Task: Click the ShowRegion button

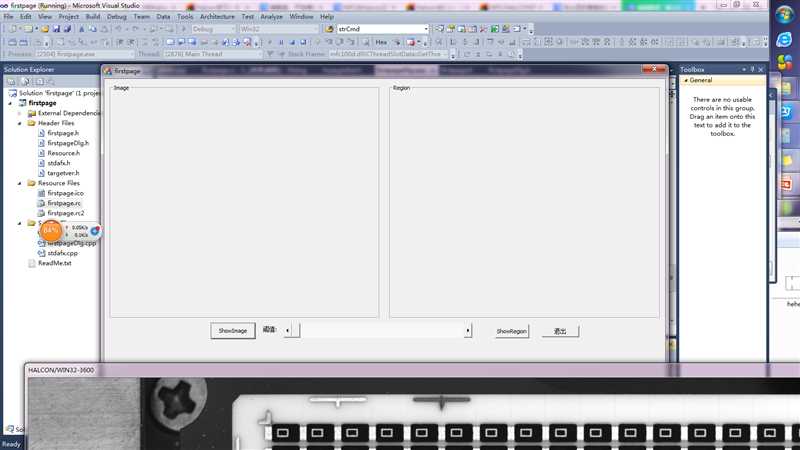Action: point(512,332)
